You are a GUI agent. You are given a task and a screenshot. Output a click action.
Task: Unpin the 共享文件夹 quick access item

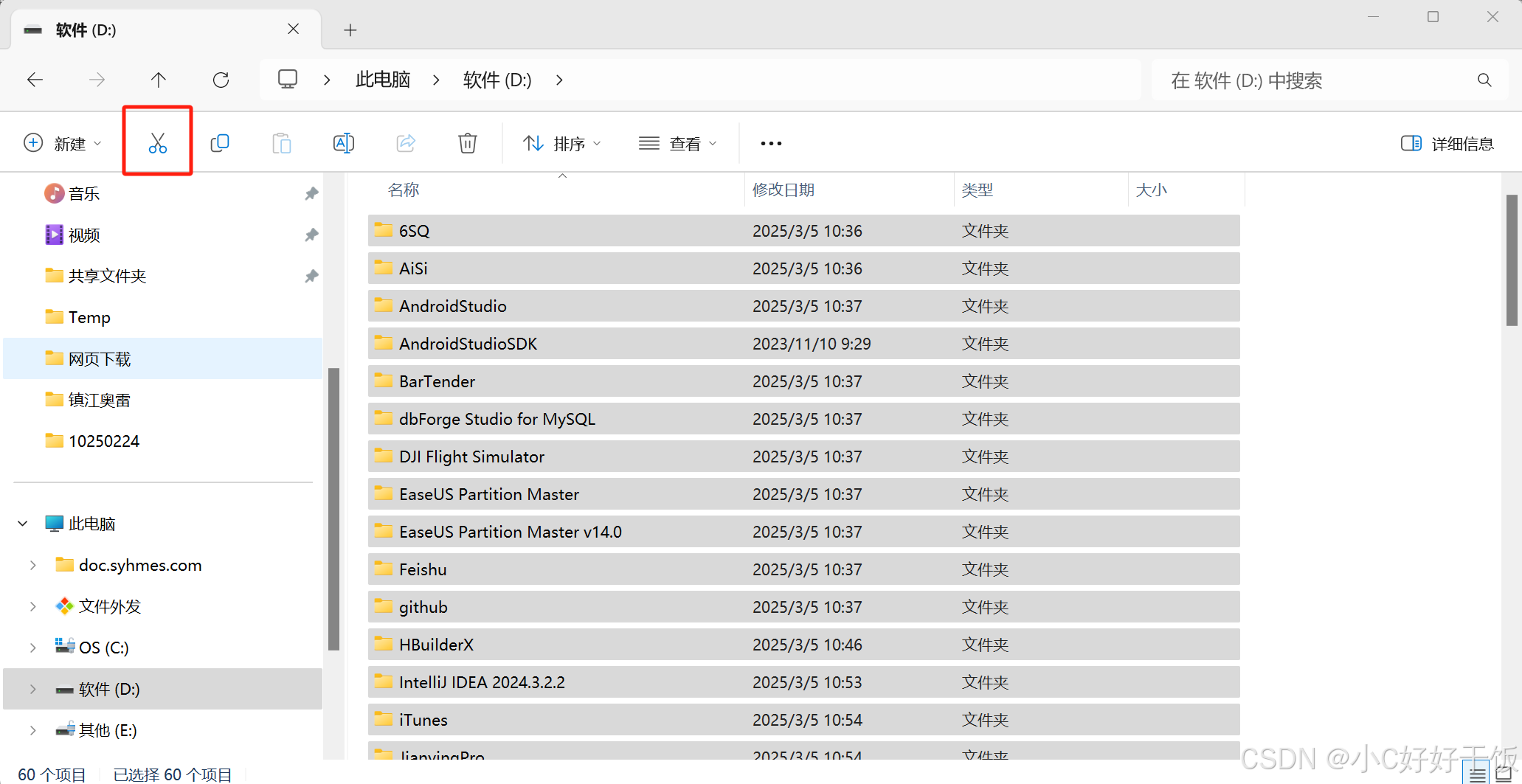point(311,276)
